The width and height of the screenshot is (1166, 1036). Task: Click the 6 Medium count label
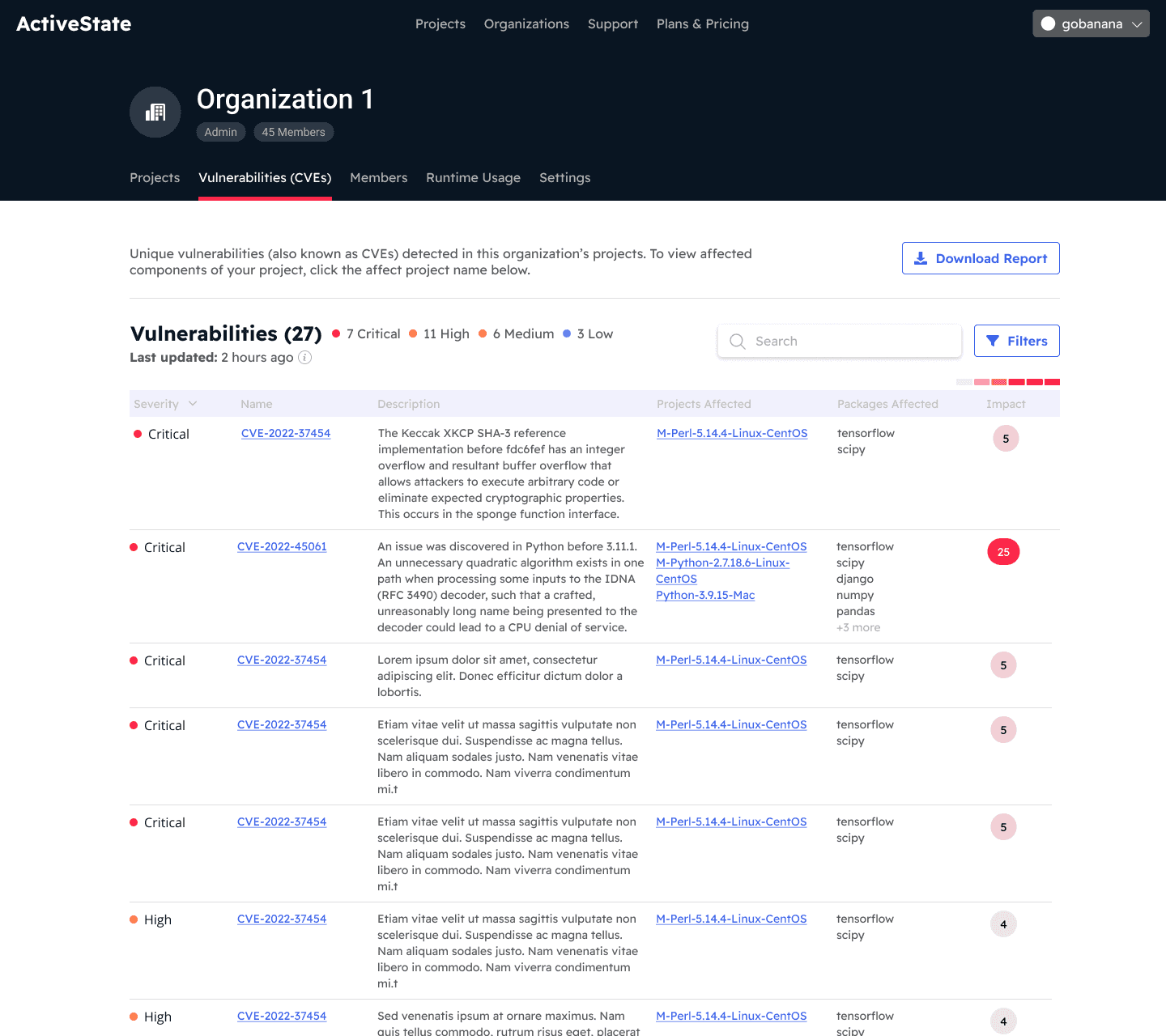coord(523,333)
